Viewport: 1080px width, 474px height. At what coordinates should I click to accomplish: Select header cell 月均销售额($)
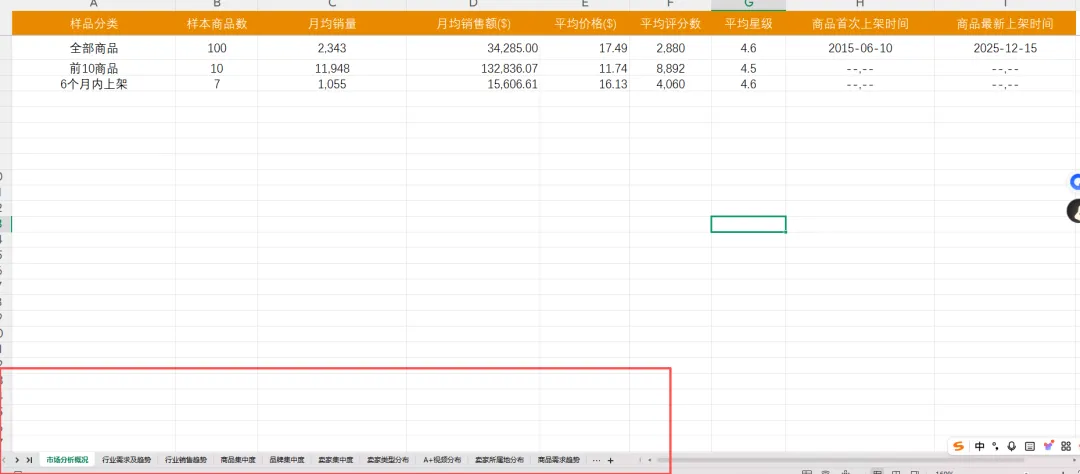click(473, 24)
